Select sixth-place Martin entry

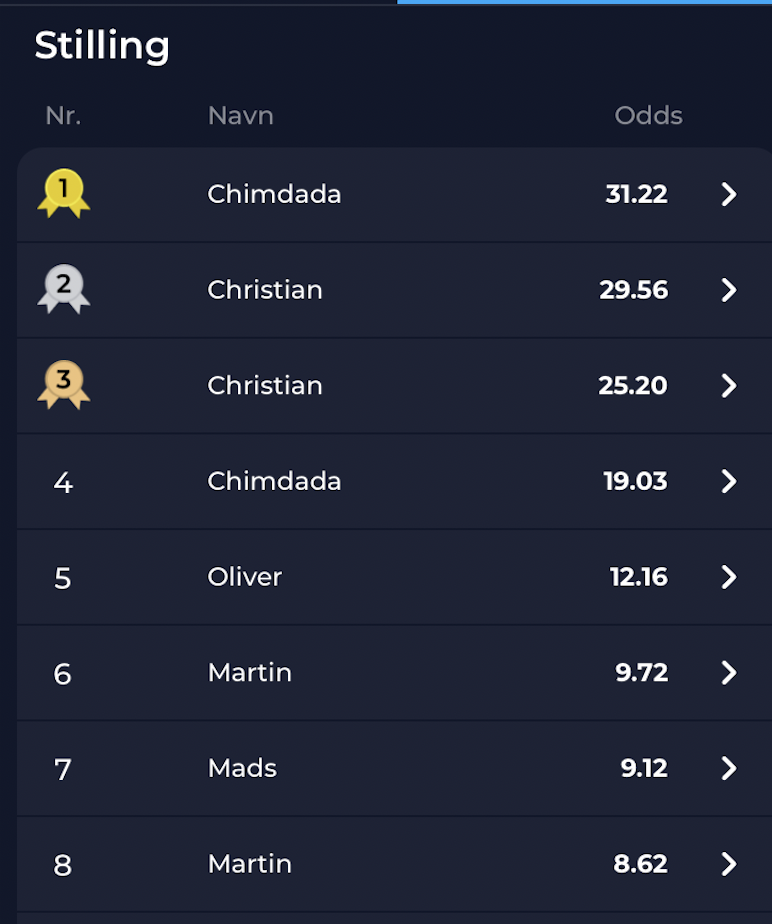coord(394,672)
